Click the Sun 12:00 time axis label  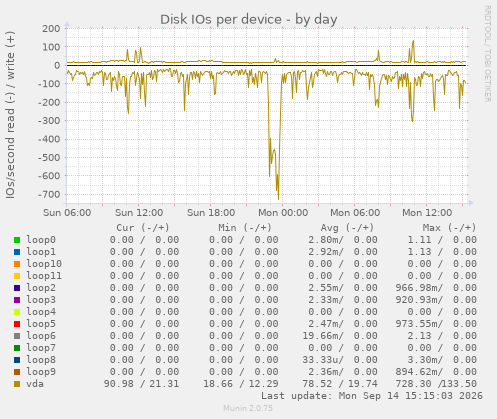coord(139,213)
